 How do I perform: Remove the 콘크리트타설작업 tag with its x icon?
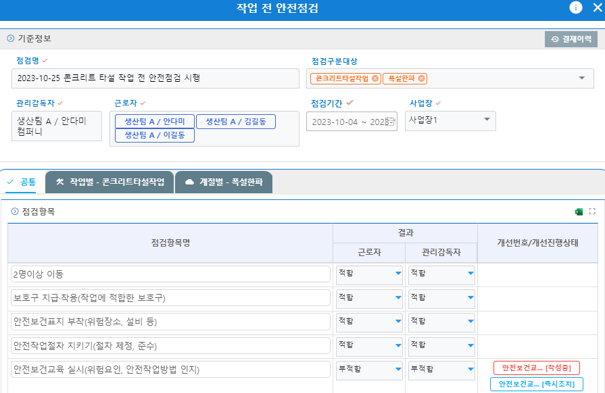point(375,78)
